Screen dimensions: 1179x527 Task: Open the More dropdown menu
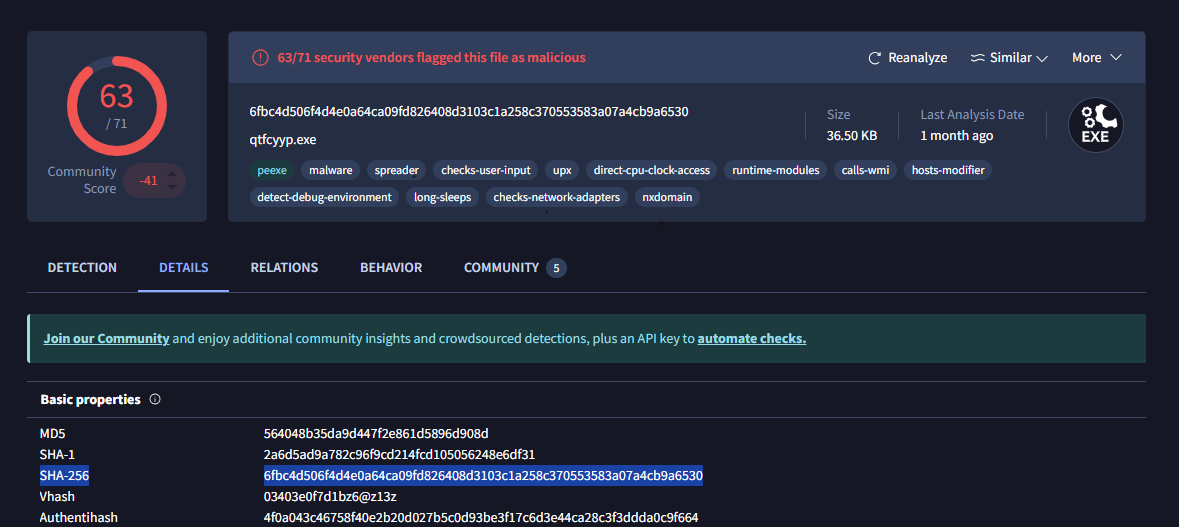pyautogui.click(x=1096, y=58)
